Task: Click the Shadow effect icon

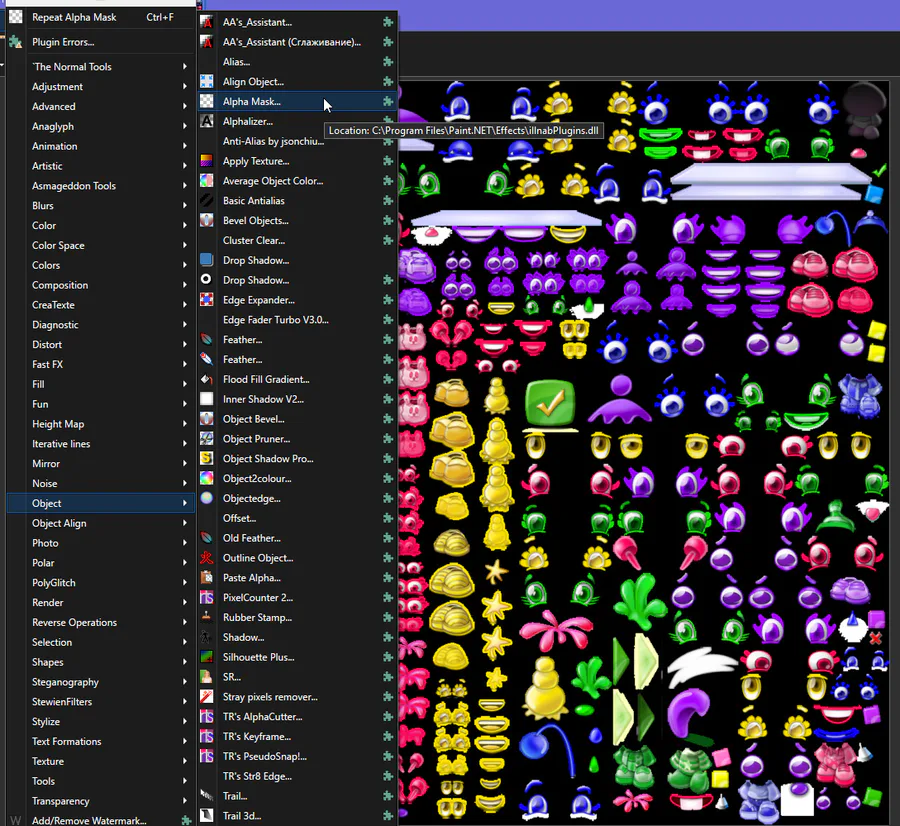Action: (x=207, y=637)
